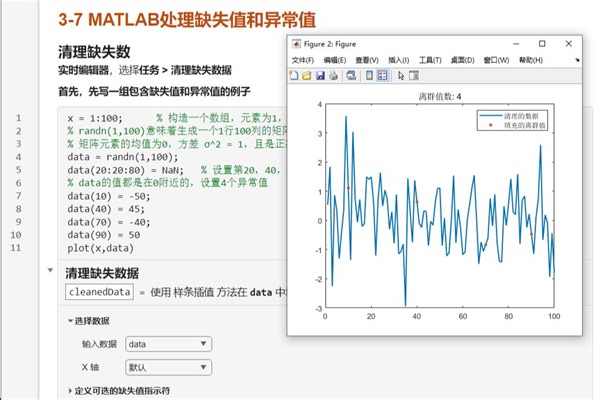Click code line starting x = 1:100;
600x400 pixels.
(95, 118)
